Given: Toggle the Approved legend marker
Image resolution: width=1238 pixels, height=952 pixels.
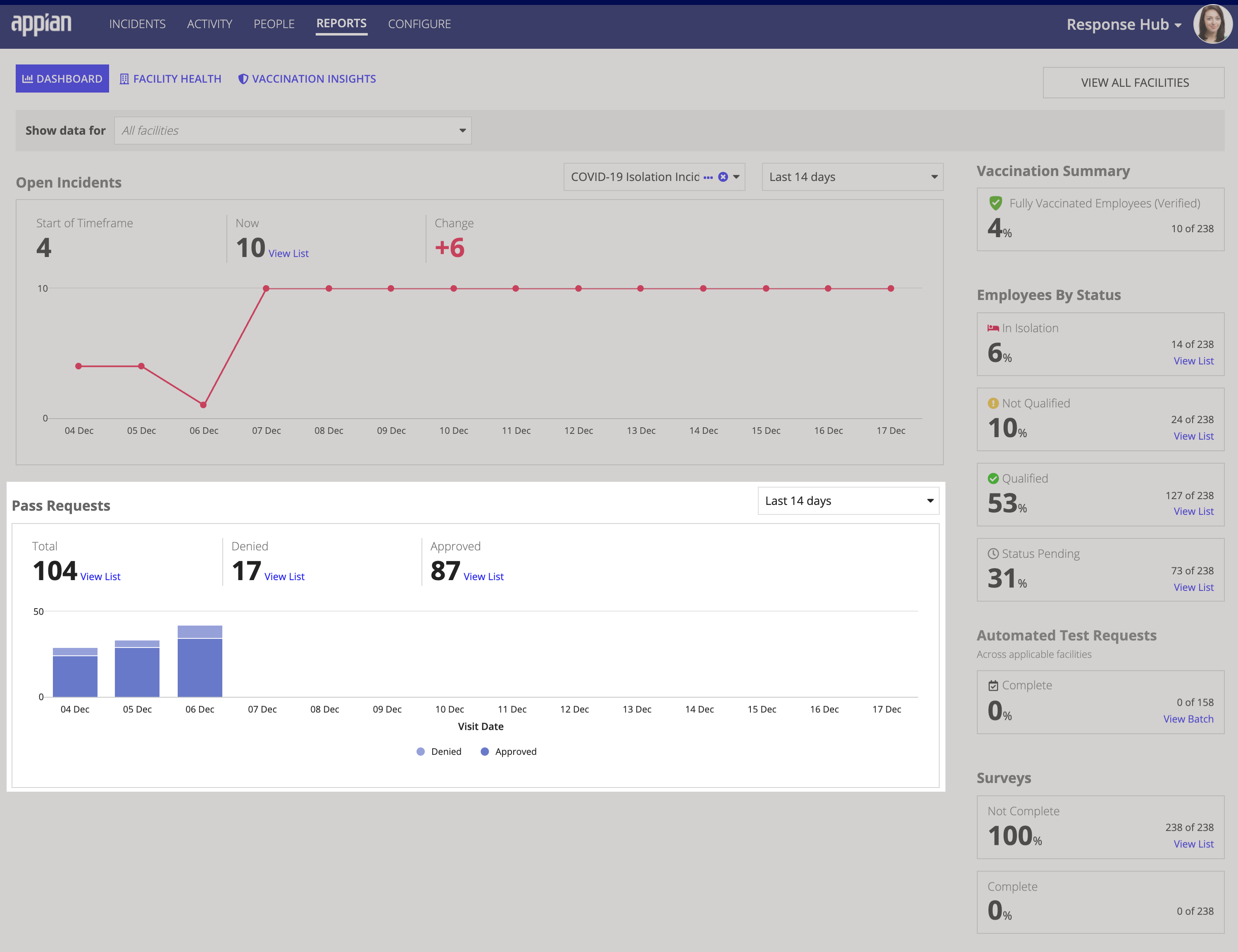Looking at the screenshot, I should pos(484,752).
